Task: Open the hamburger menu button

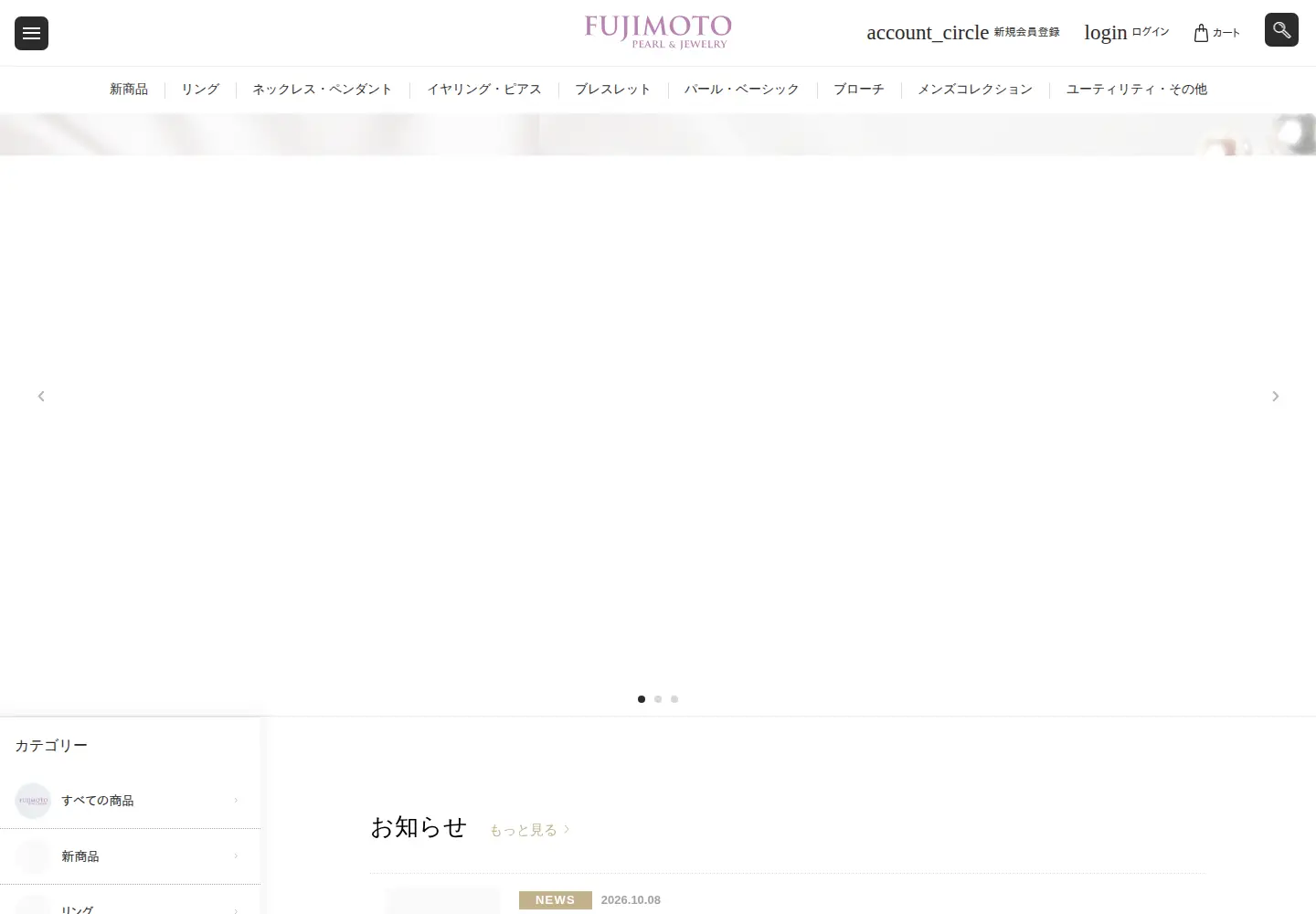Action: tap(31, 33)
